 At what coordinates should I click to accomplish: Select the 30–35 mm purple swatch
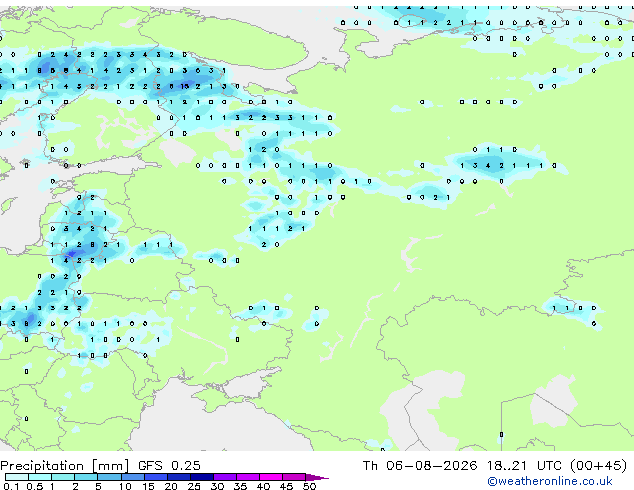[x=224, y=477]
